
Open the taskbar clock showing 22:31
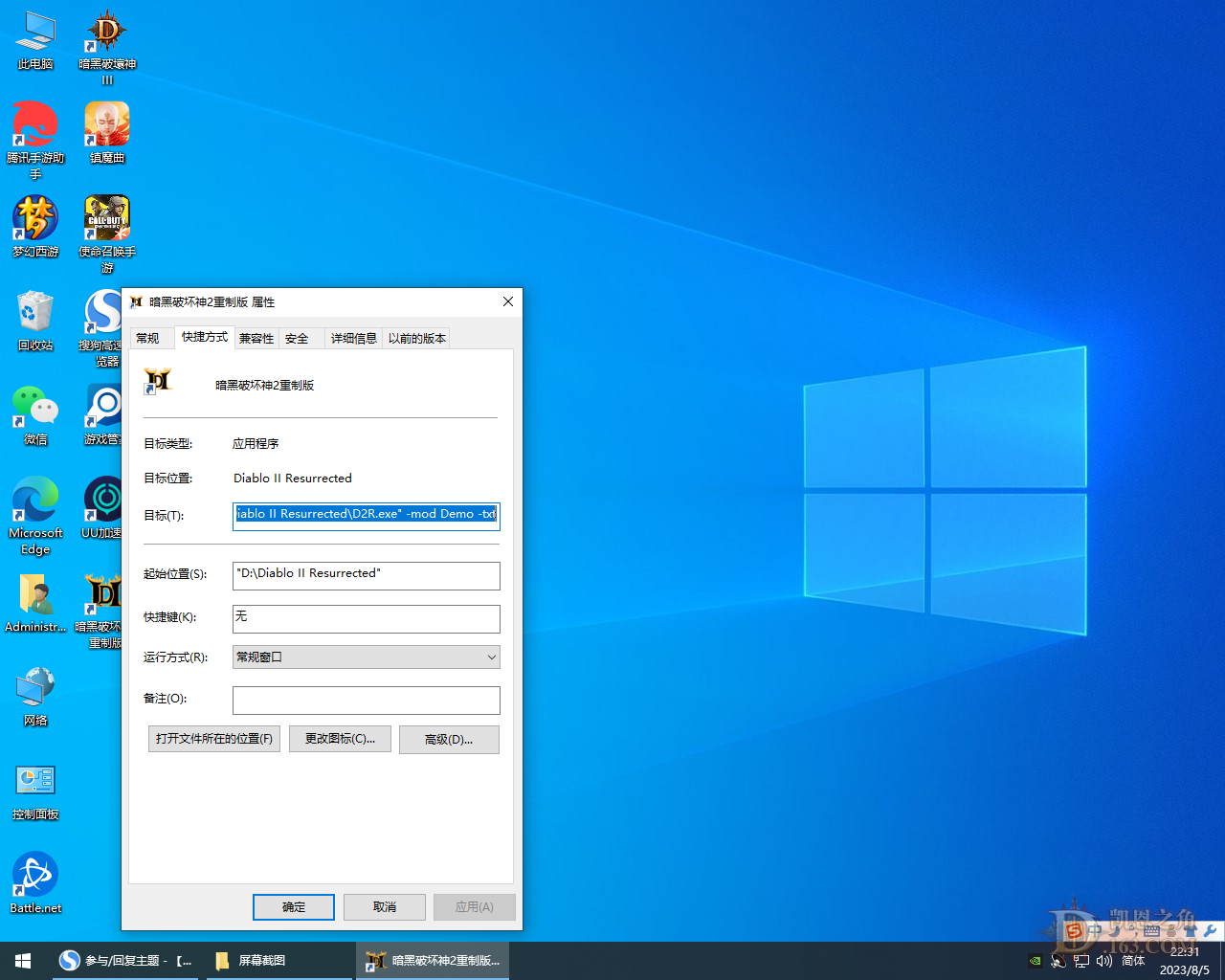tap(1185, 961)
